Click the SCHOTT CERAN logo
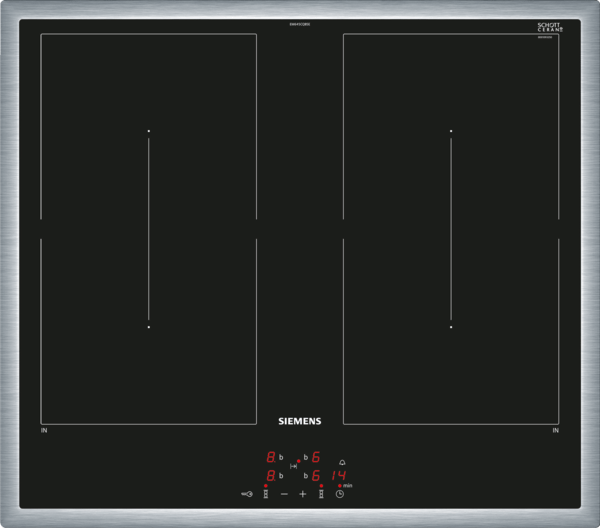Image resolution: width=600 pixels, height=528 pixels. pos(550,27)
